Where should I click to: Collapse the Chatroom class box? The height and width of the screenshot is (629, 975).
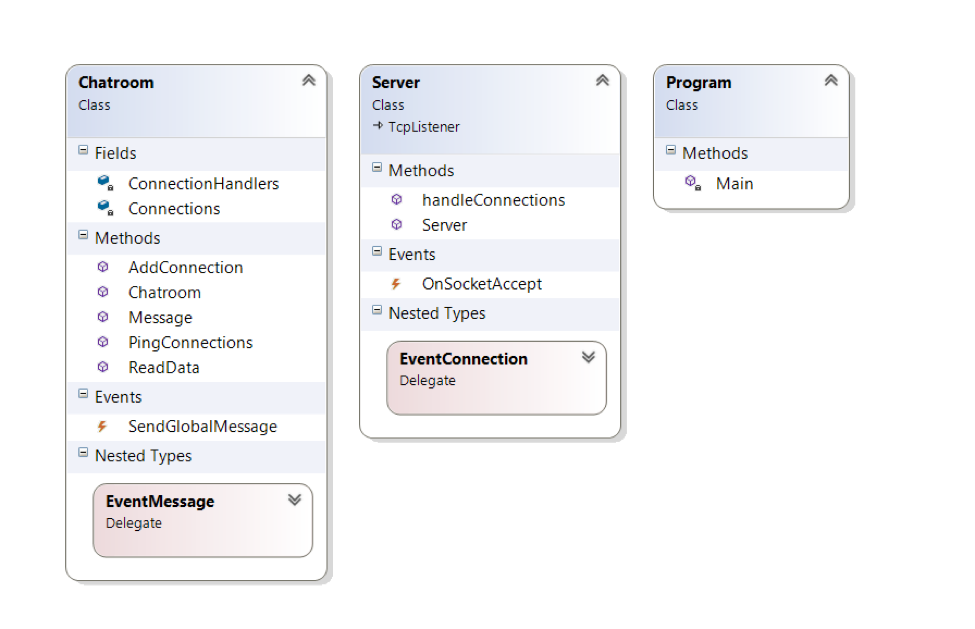click(308, 81)
